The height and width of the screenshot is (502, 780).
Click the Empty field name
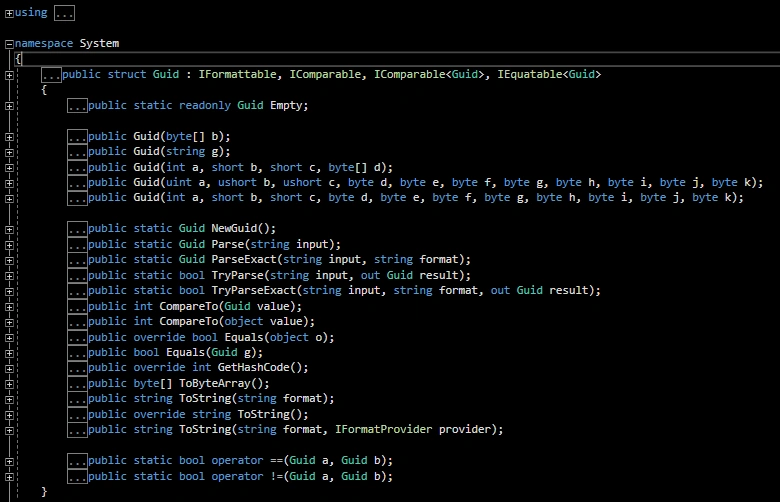click(286, 105)
